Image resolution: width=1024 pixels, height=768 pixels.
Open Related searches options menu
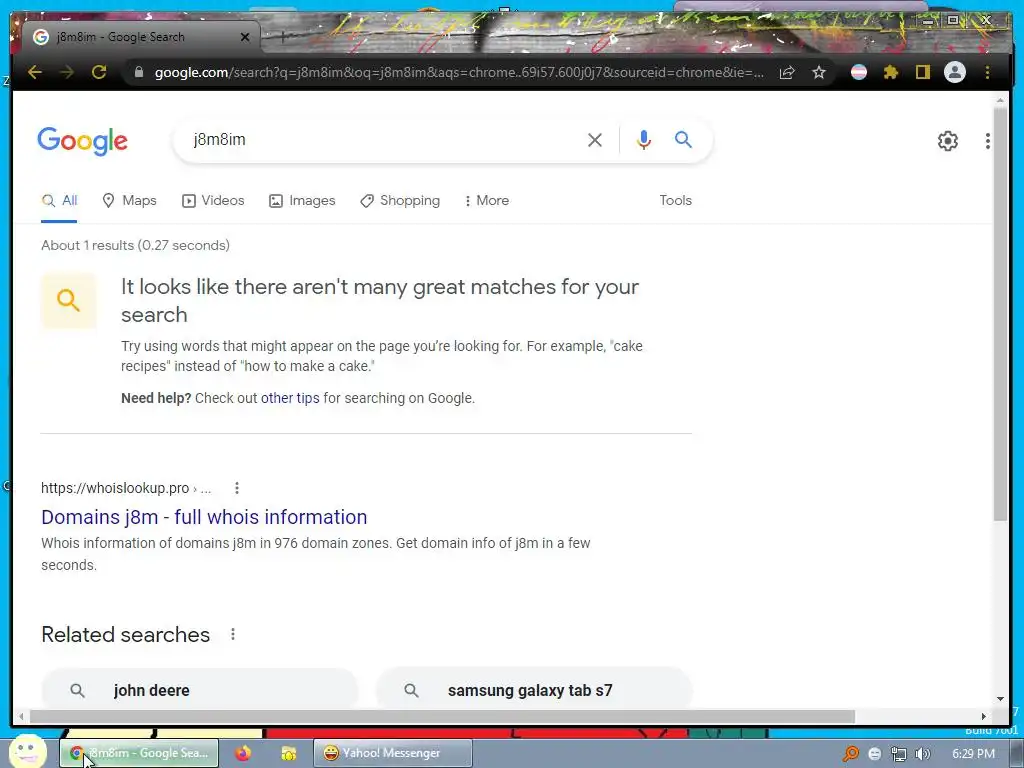click(x=233, y=634)
